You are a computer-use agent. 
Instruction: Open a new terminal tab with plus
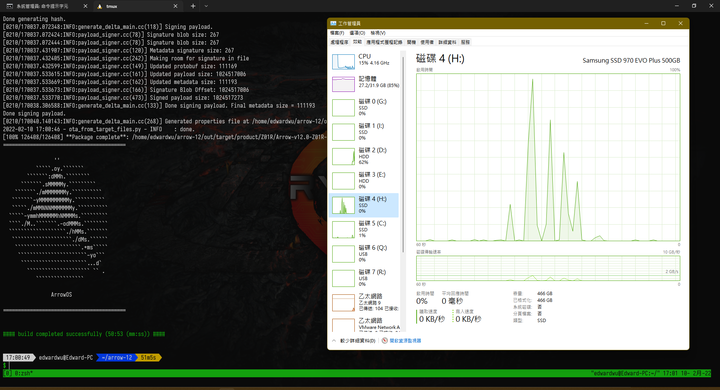pyautogui.click(x=193, y=6)
